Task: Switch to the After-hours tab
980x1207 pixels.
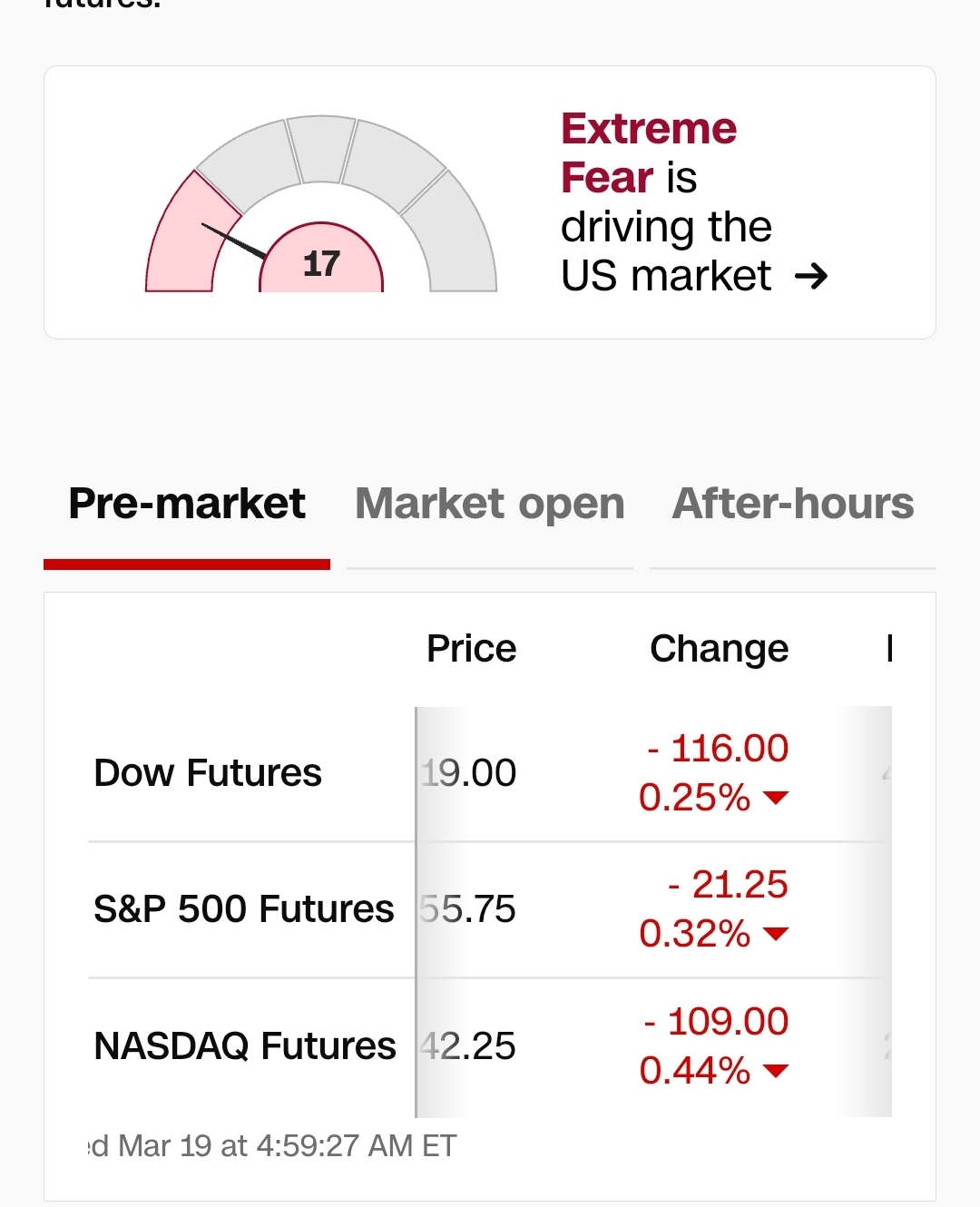Action: point(792,504)
